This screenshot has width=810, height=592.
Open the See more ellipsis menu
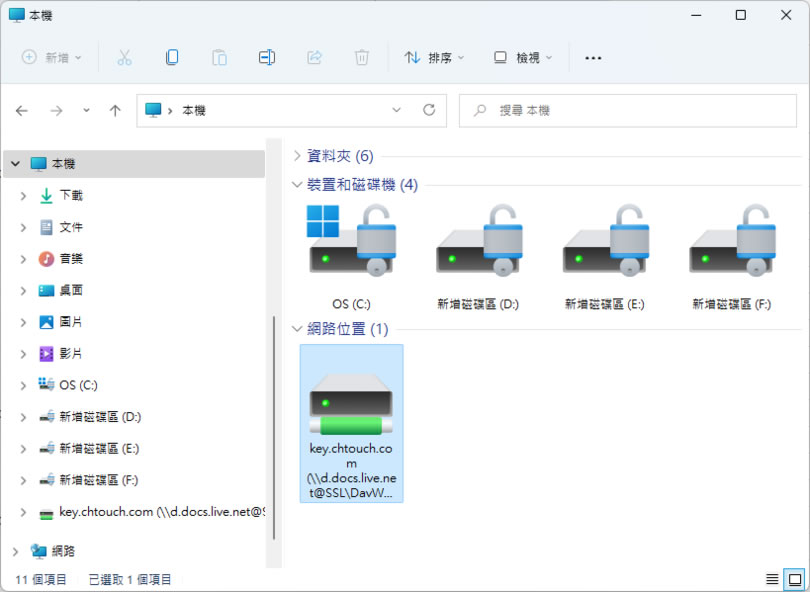click(x=593, y=58)
